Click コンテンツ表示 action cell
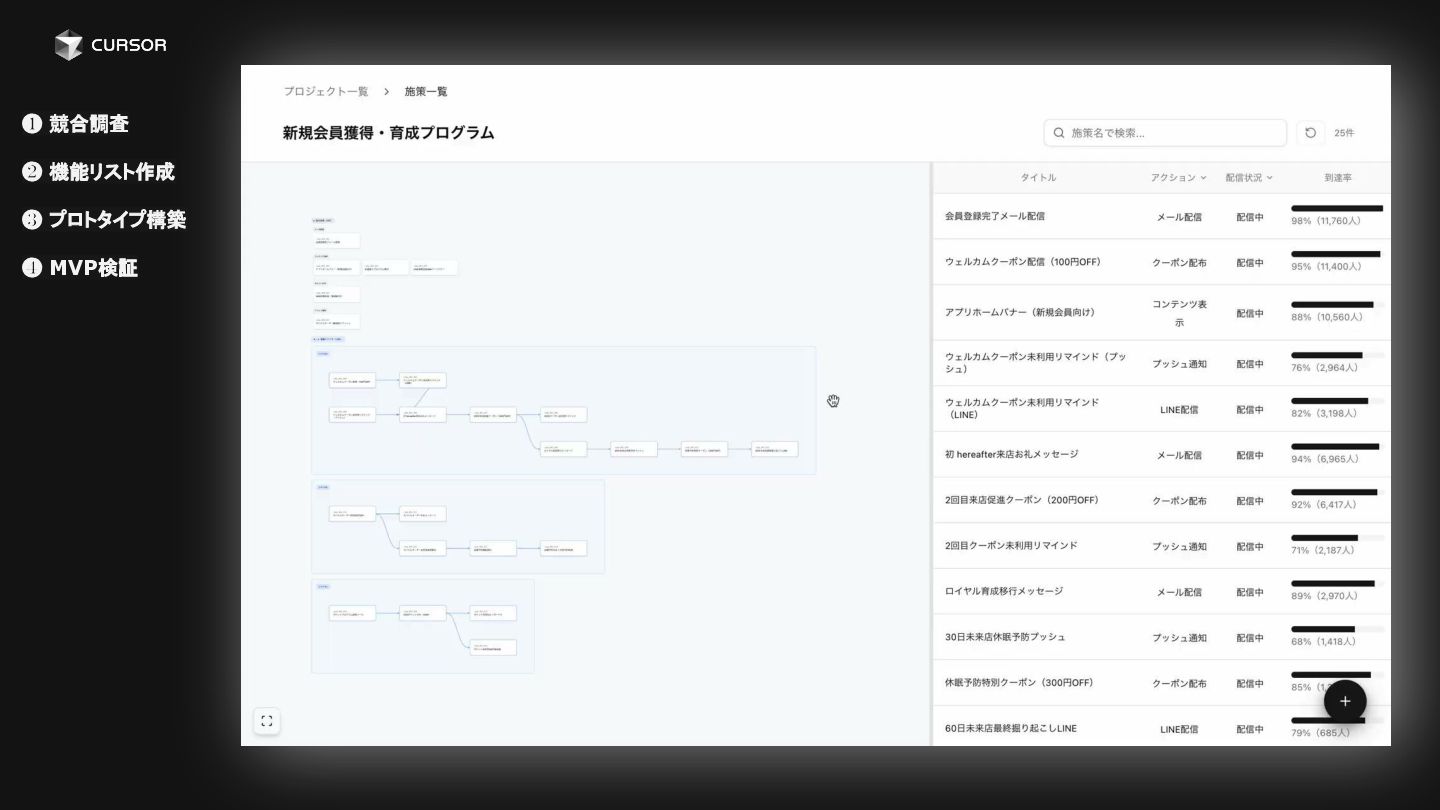Image resolution: width=1440 pixels, height=810 pixels. pos(1179,313)
